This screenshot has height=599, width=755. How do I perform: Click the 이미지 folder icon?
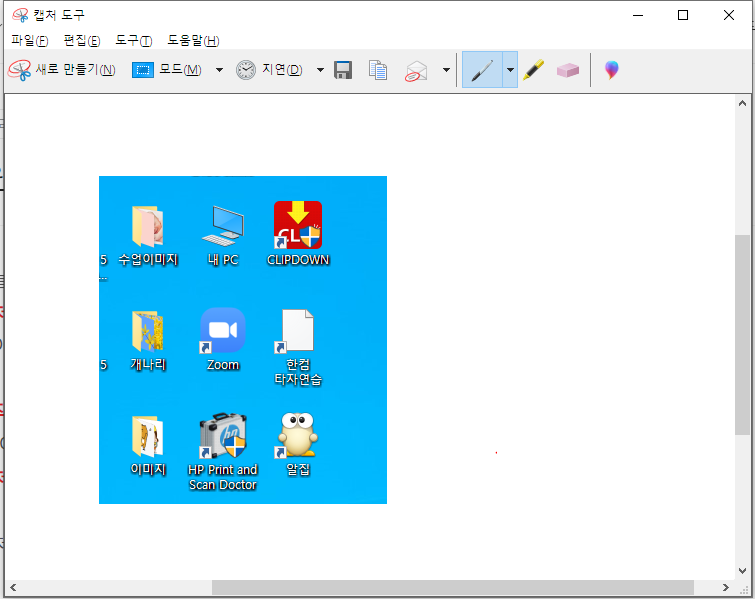coord(148,436)
